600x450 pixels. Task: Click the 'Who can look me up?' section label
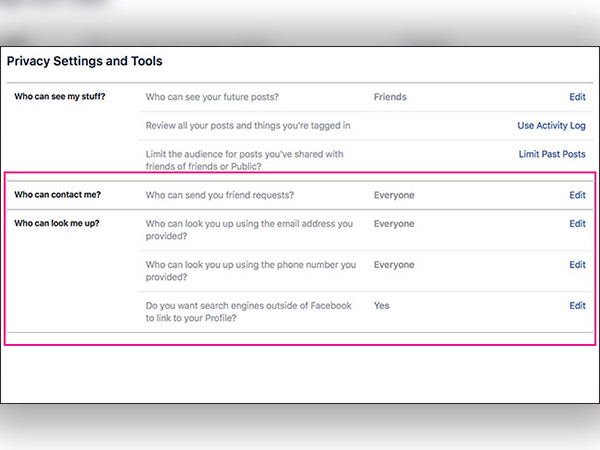(58, 224)
